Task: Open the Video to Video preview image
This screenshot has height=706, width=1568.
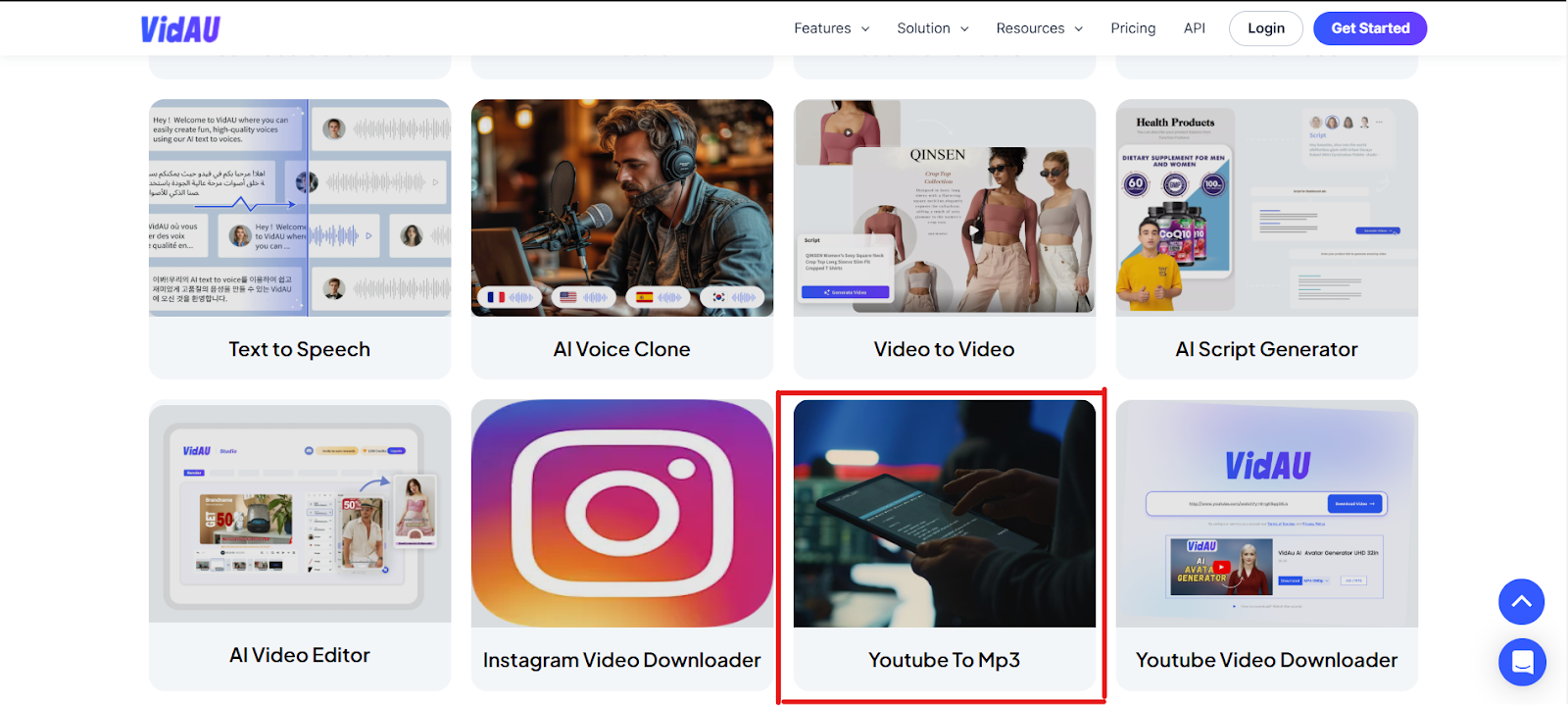Action: click(x=945, y=208)
